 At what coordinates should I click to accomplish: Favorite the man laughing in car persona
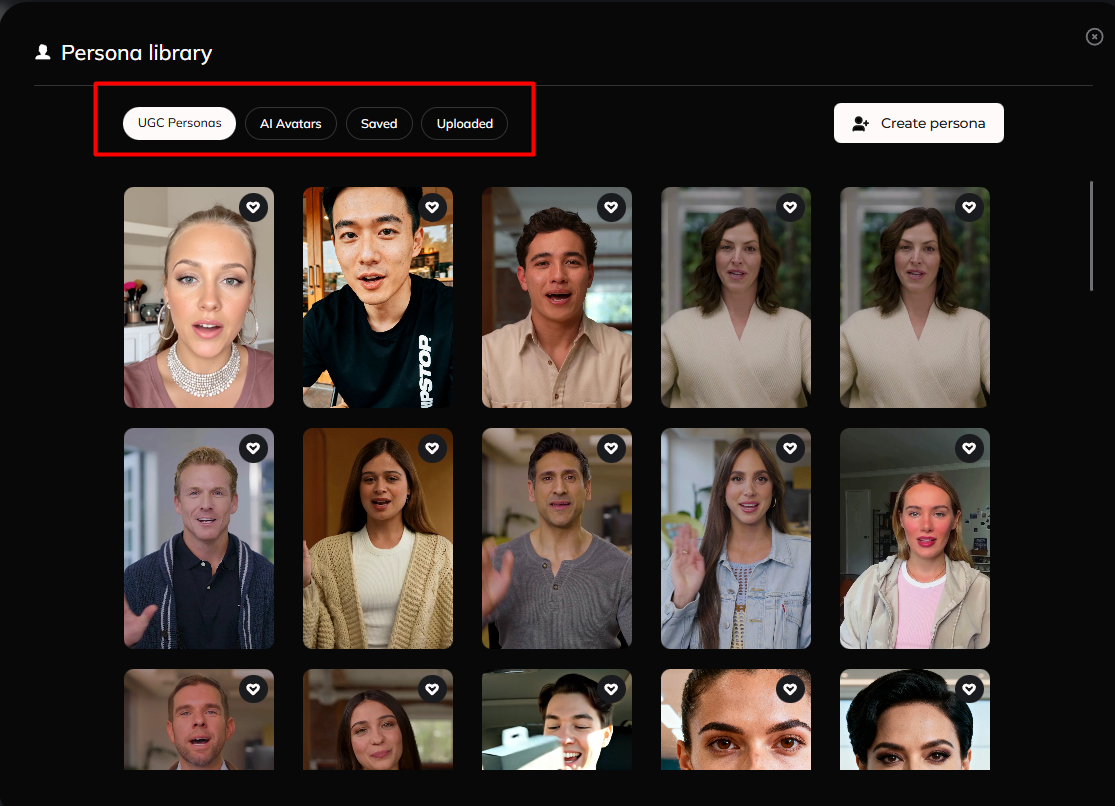point(612,689)
